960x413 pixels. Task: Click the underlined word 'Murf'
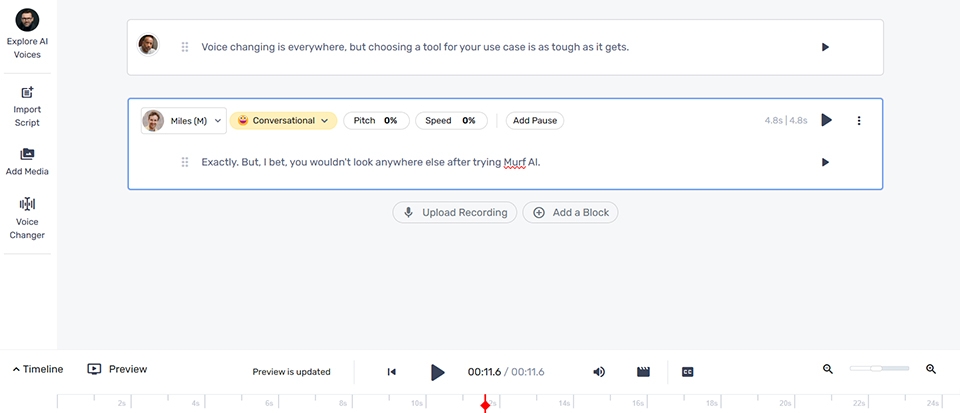[514, 163]
